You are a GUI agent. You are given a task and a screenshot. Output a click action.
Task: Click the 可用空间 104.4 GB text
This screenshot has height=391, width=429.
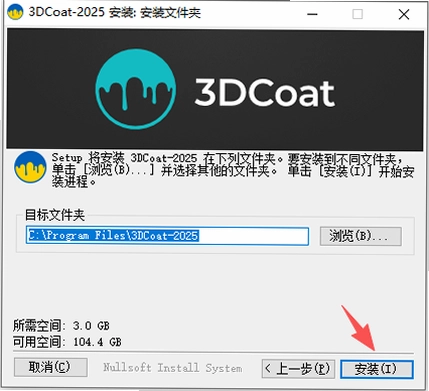(67, 342)
